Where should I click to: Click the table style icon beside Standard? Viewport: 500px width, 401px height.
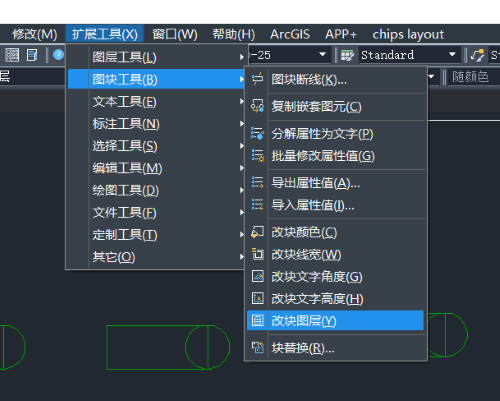click(x=347, y=55)
